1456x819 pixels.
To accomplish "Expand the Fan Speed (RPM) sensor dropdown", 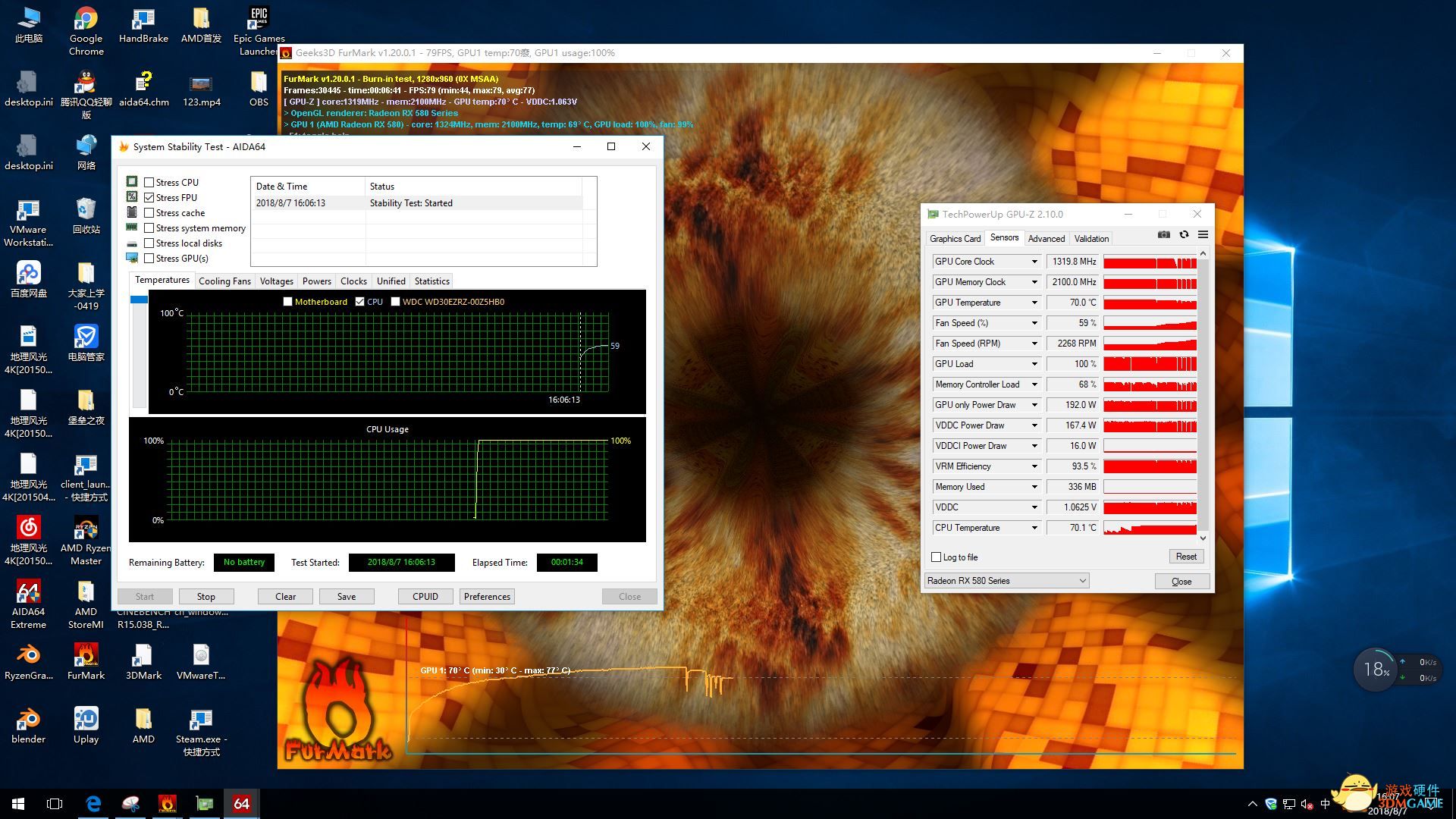I will click(1034, 344).
